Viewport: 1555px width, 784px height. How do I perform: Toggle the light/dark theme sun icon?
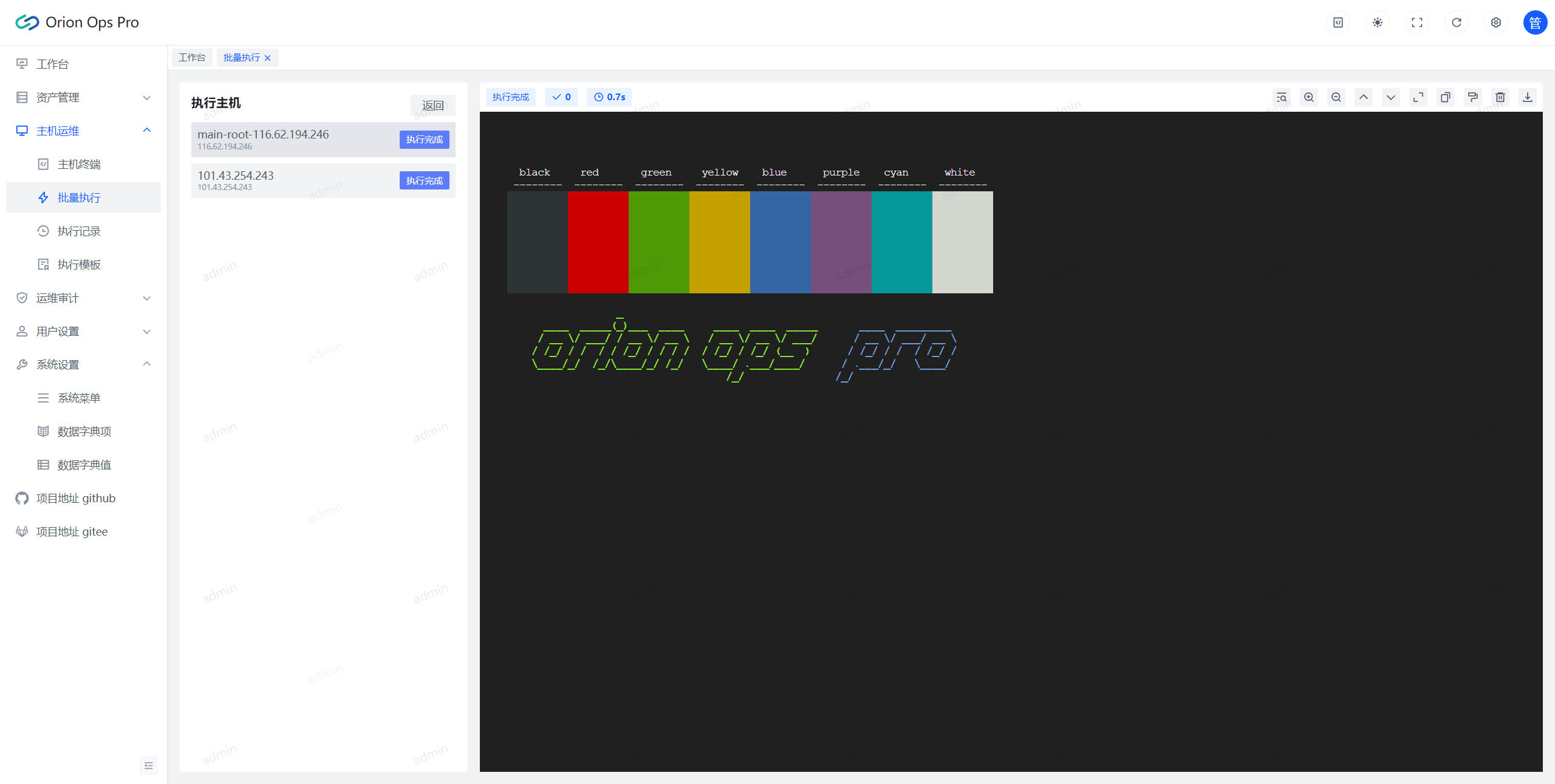pyautogui.click(x=1378, y=22)
